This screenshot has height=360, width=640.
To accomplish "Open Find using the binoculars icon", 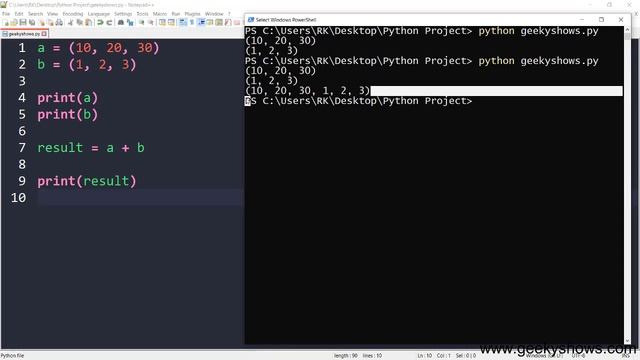I will (x=121, y=22).
